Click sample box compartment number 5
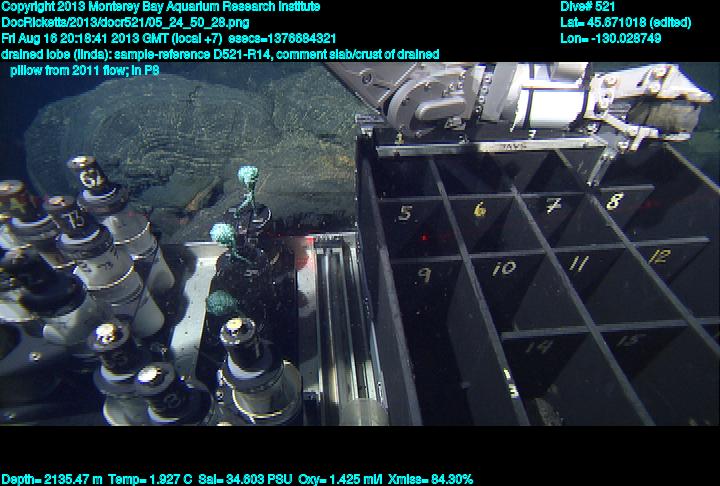The image size is (720, 486). coord(405,213)
